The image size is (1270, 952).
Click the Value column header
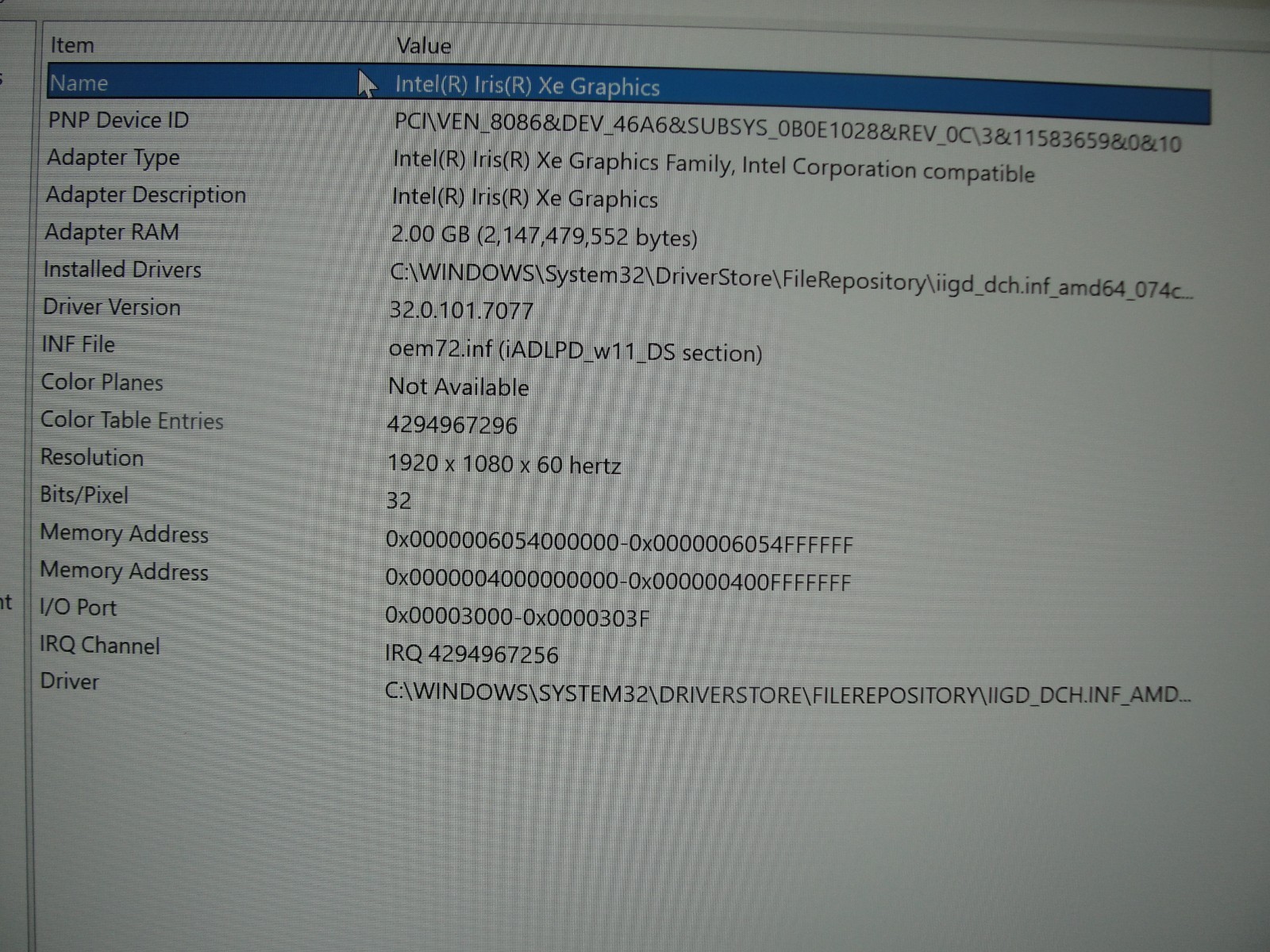(x=424, y=46)
